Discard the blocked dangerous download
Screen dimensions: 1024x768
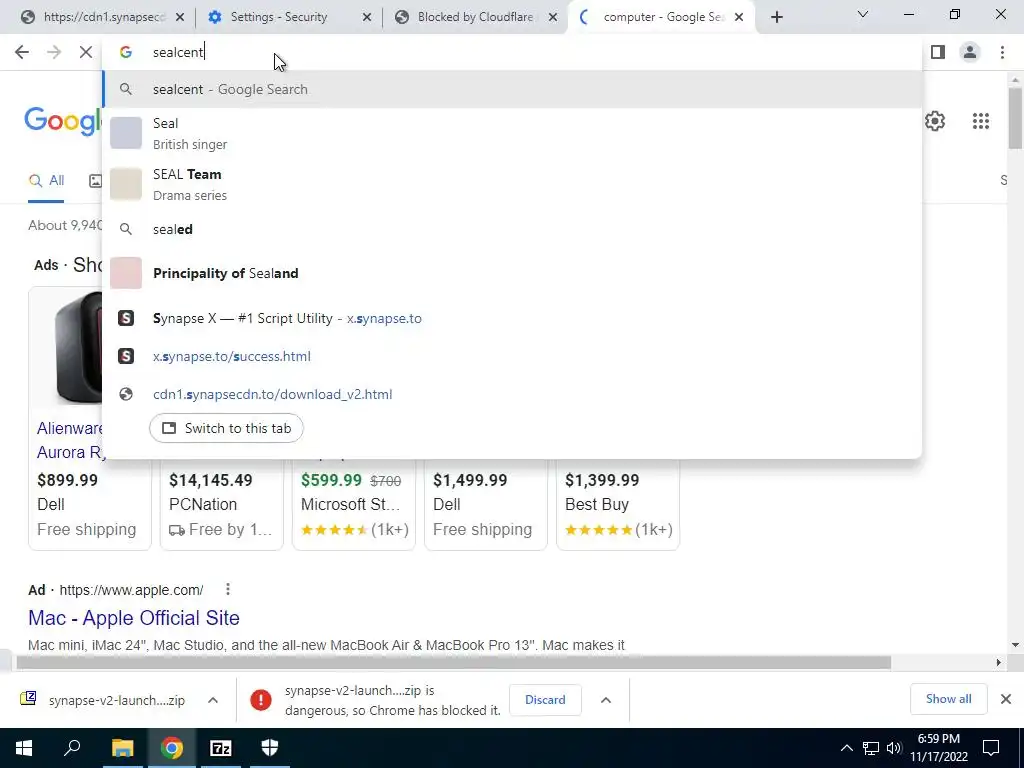pos(545,699)
